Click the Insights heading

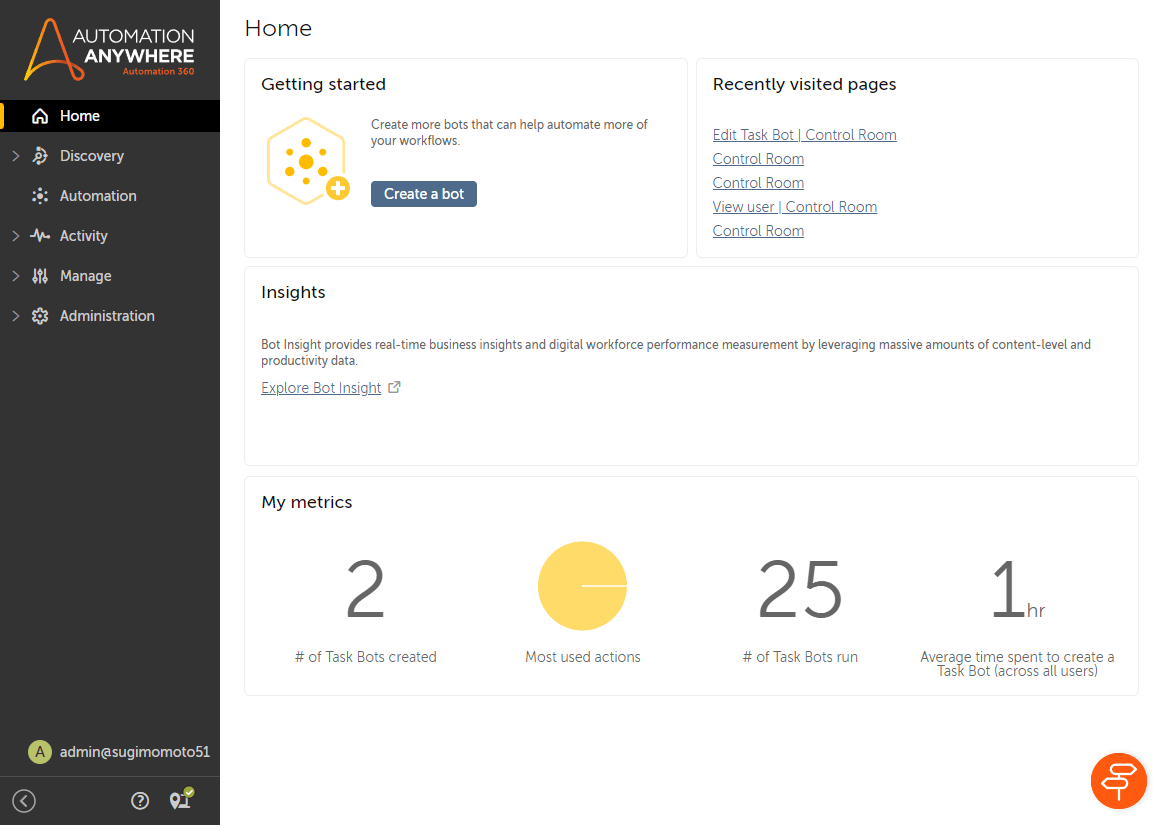tap(293, 292)
